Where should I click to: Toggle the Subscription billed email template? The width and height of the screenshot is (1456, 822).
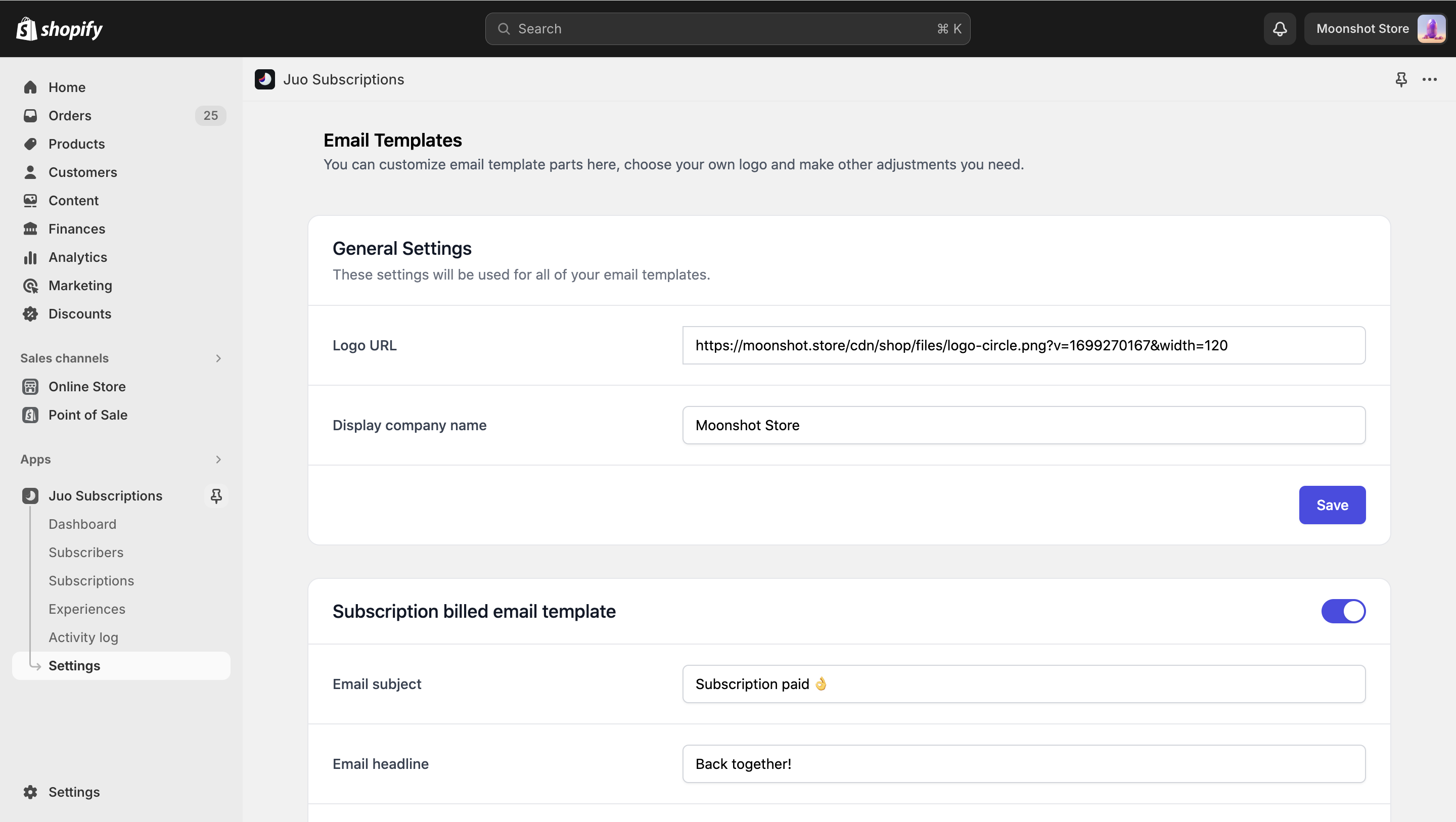1344,611
